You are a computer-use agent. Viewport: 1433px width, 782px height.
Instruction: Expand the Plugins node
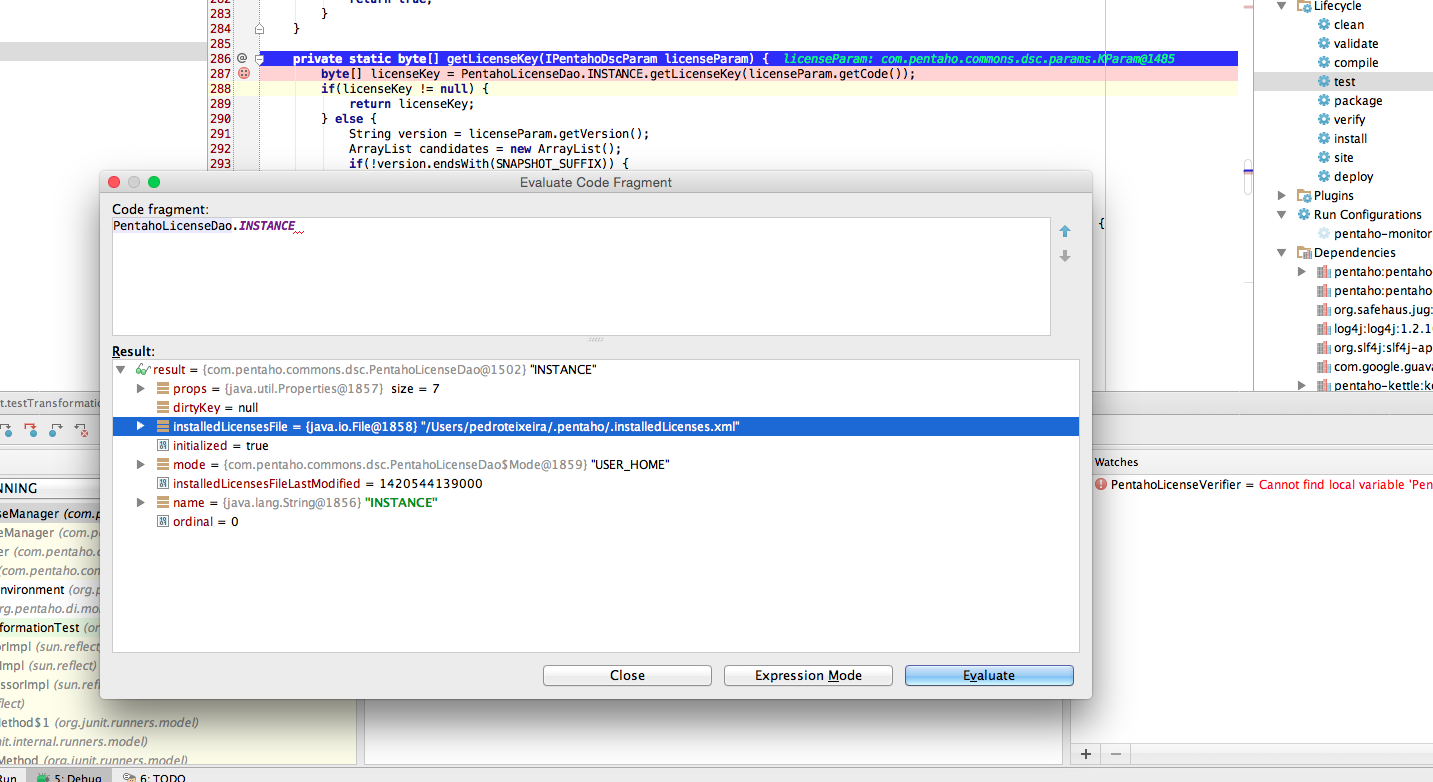coord(1282,196)
